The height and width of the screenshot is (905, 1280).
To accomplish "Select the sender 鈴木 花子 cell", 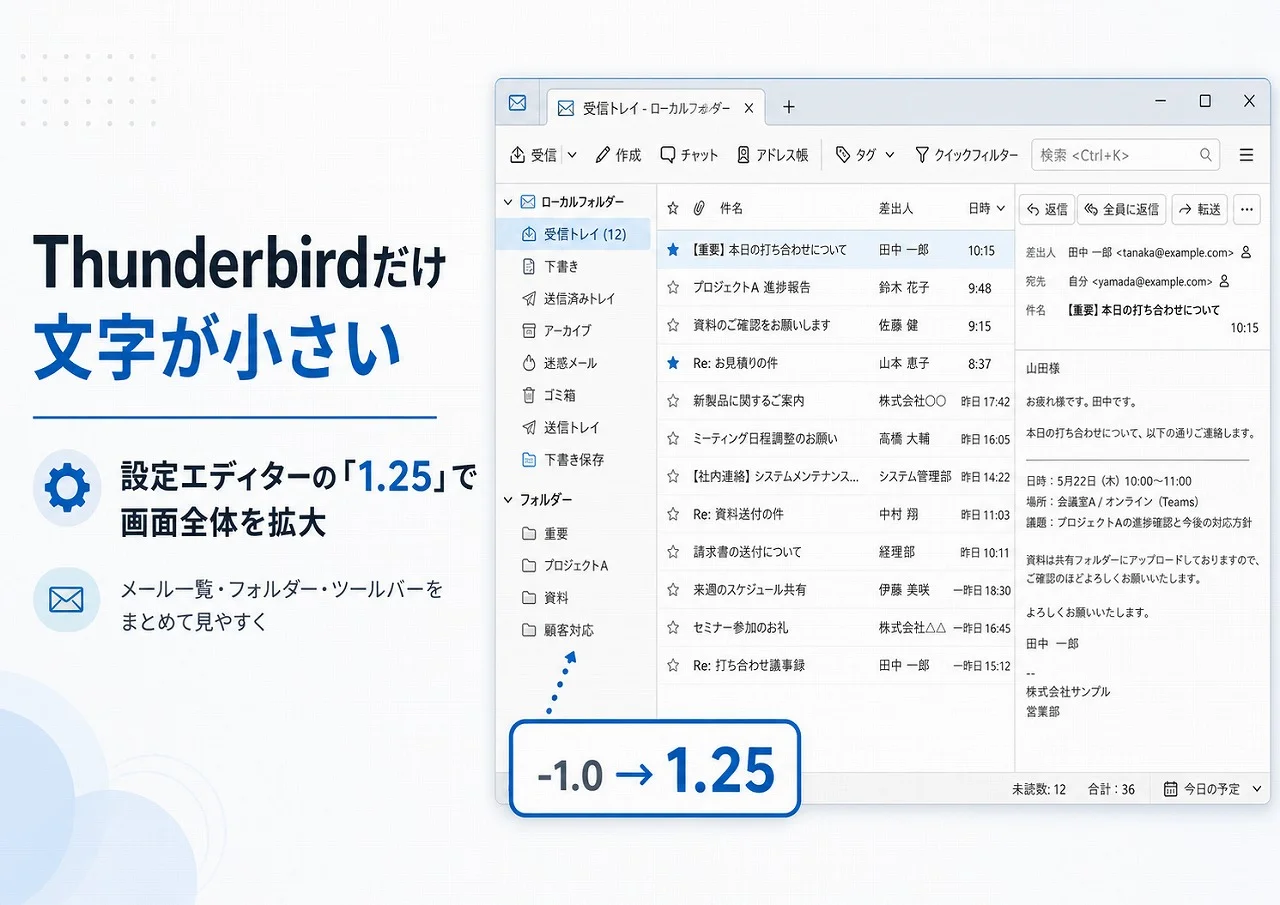I will 904,287.
